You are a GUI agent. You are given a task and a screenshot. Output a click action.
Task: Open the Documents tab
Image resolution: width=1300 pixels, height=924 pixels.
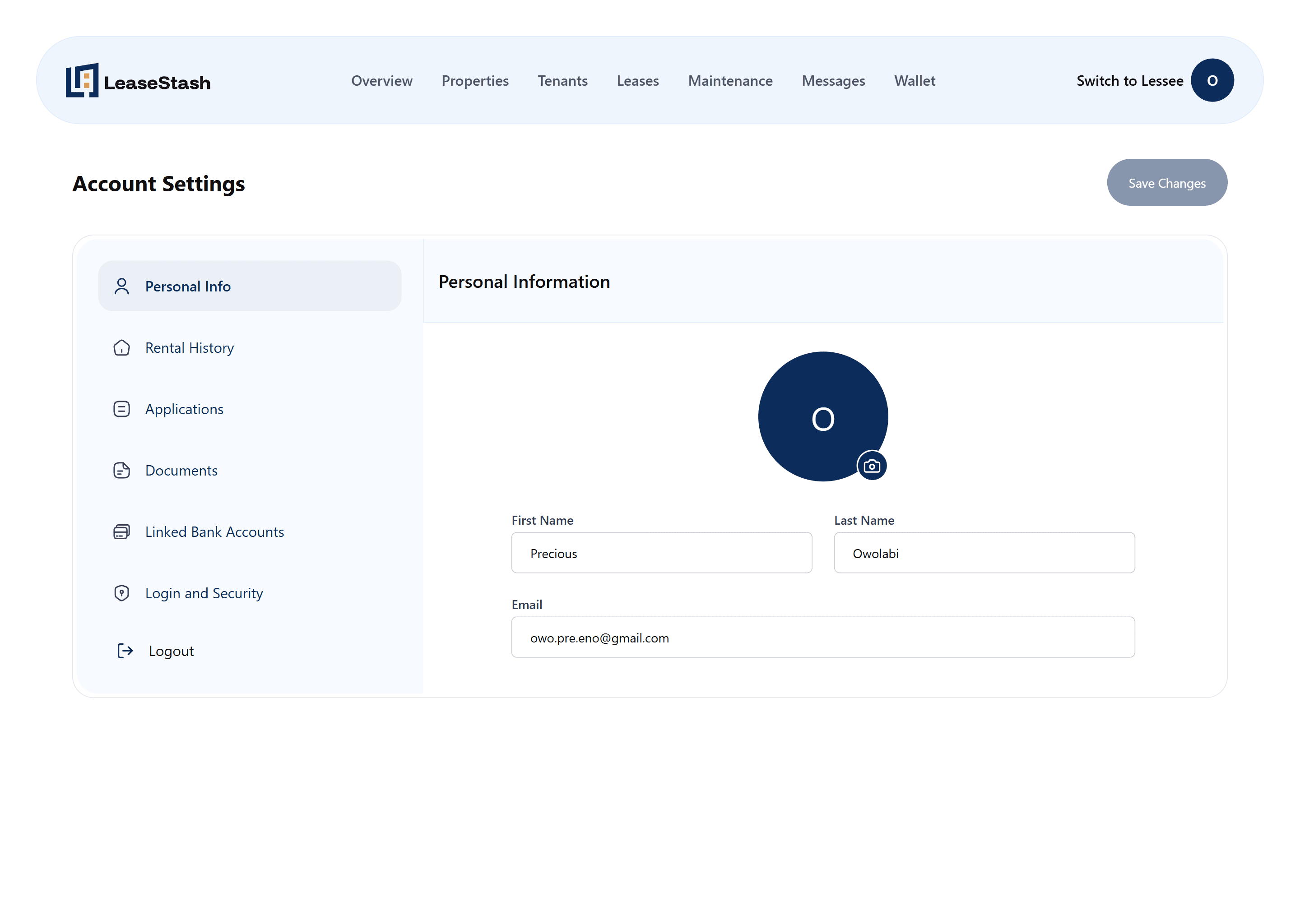coord(249,471)
